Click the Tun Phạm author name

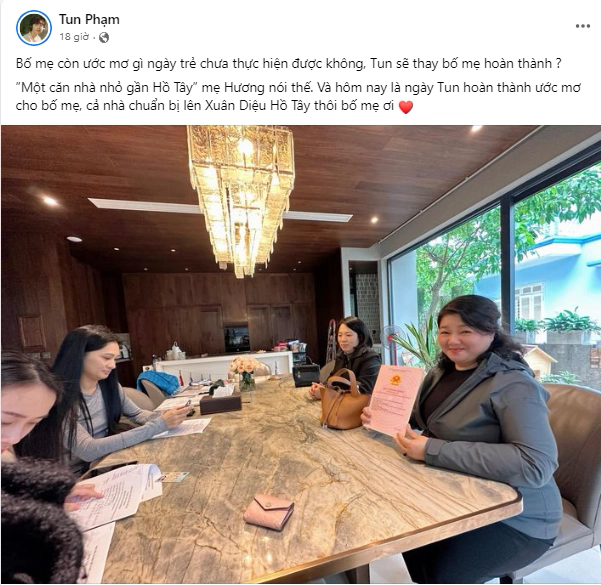pos(89,19)
